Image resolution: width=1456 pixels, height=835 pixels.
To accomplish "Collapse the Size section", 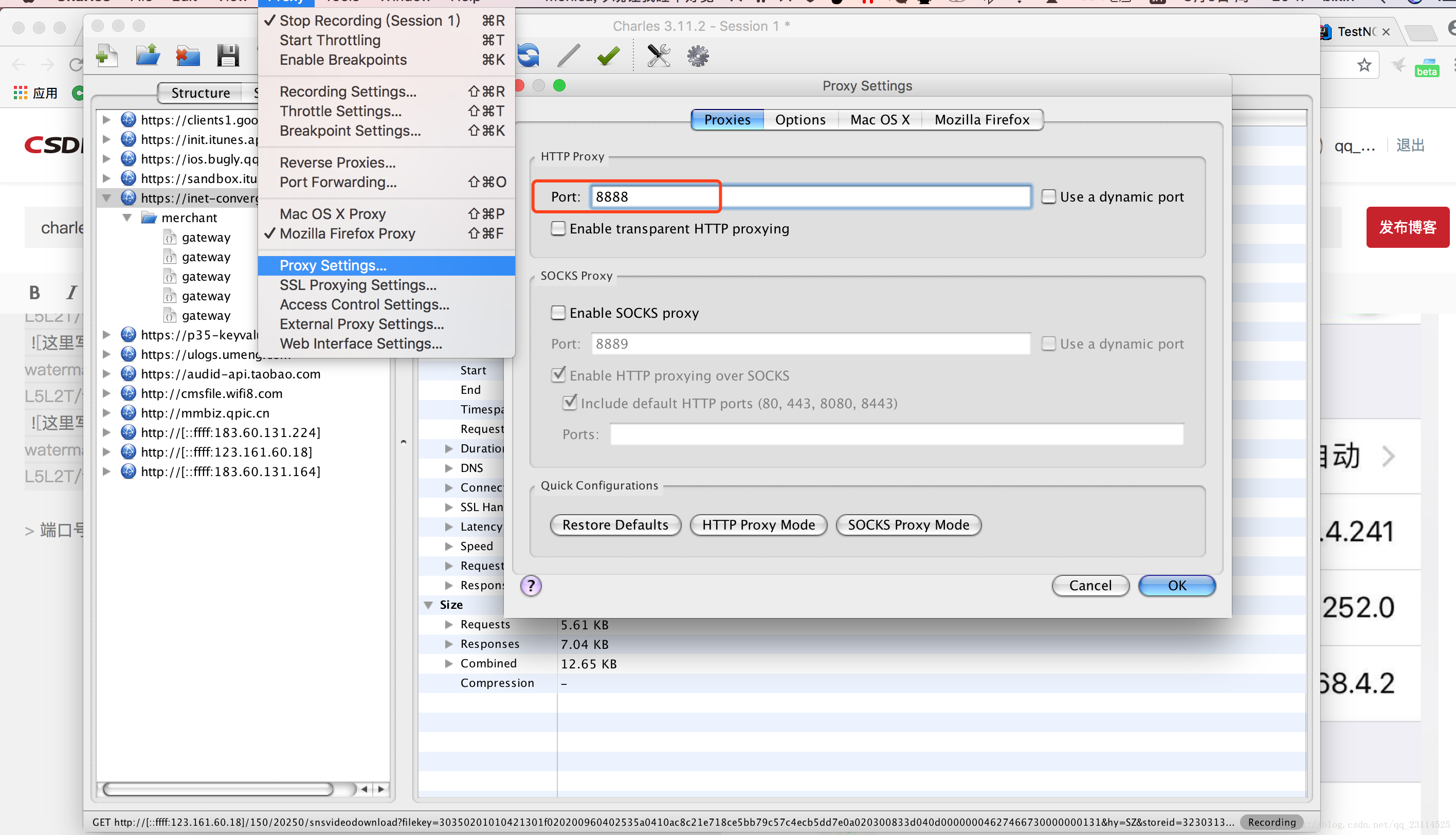I will [x=428, y=605].
